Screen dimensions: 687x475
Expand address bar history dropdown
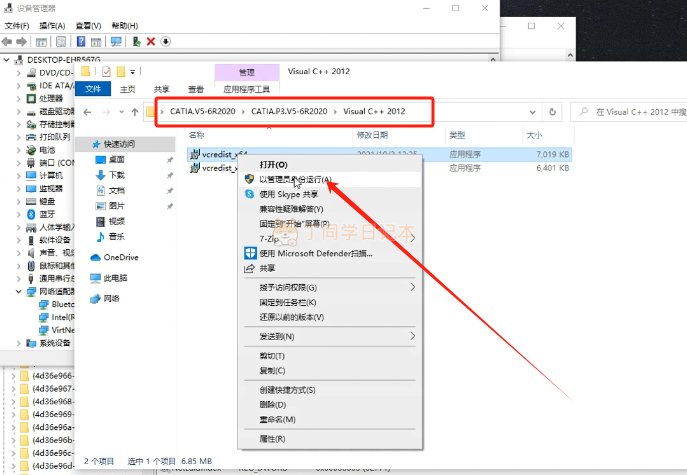[x=532, y=112]
